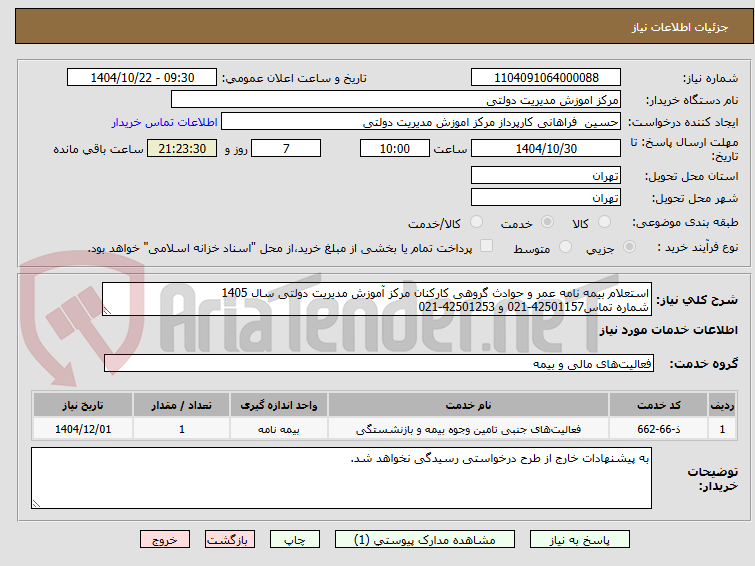Click the تعداد / مقدار column header

[x=182, y=405]
